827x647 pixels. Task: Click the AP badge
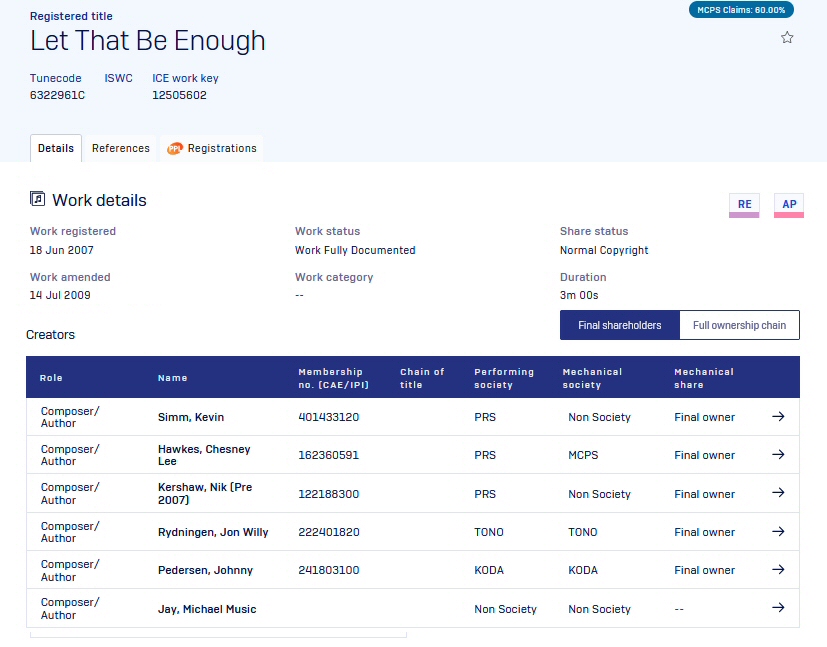(789, 204)
